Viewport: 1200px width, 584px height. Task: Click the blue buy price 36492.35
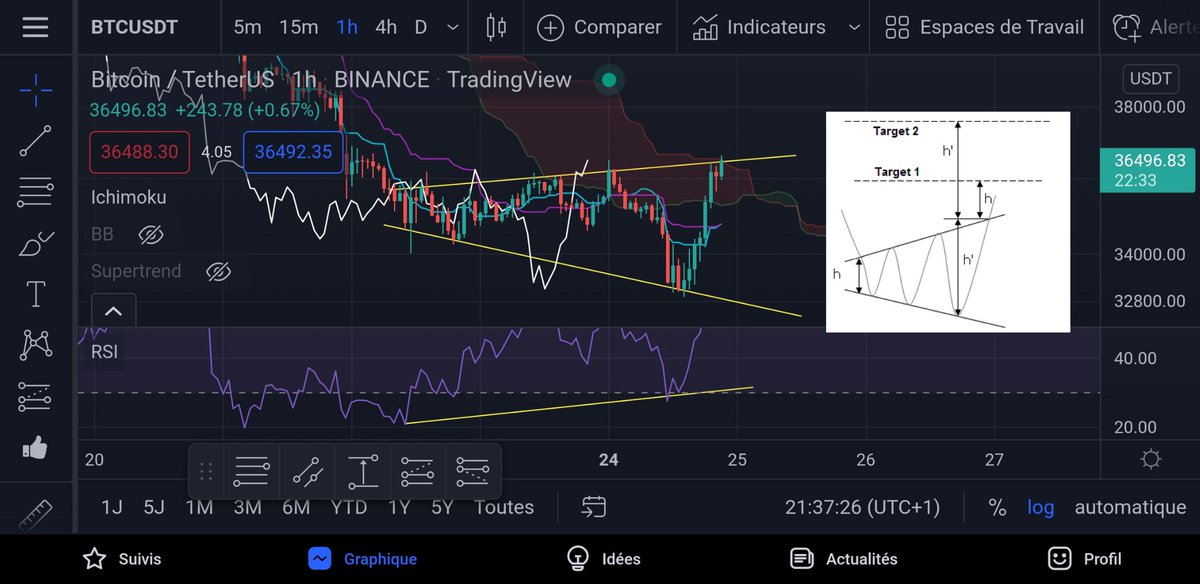293,152
